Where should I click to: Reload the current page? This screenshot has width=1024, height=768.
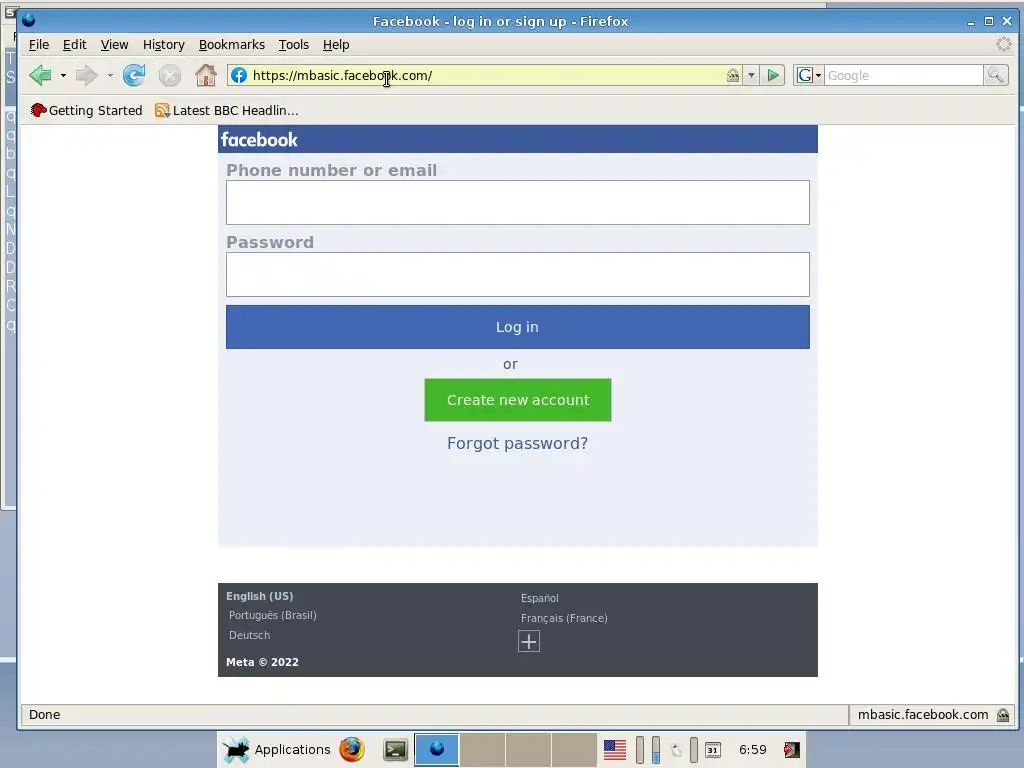(134, 75)
